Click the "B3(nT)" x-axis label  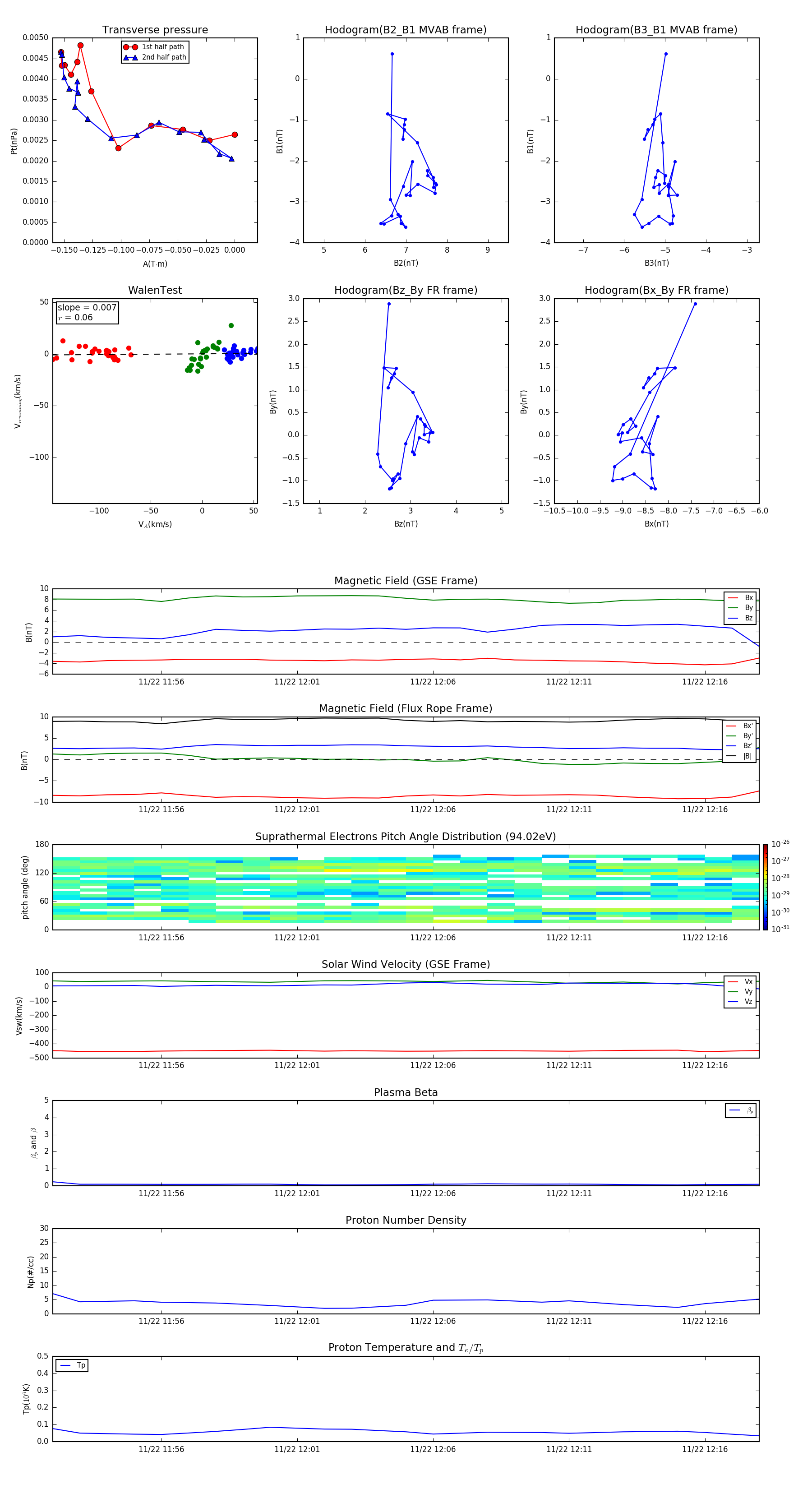click(656, 263)
